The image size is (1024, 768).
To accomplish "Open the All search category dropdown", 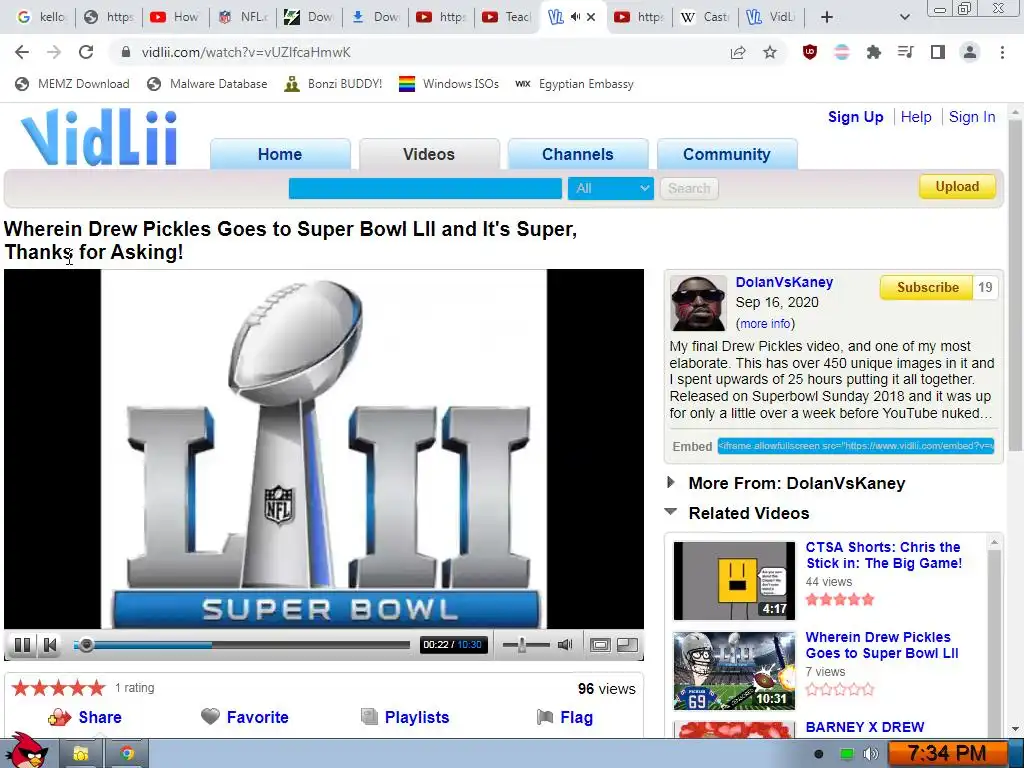I will (x=611, y=188).
